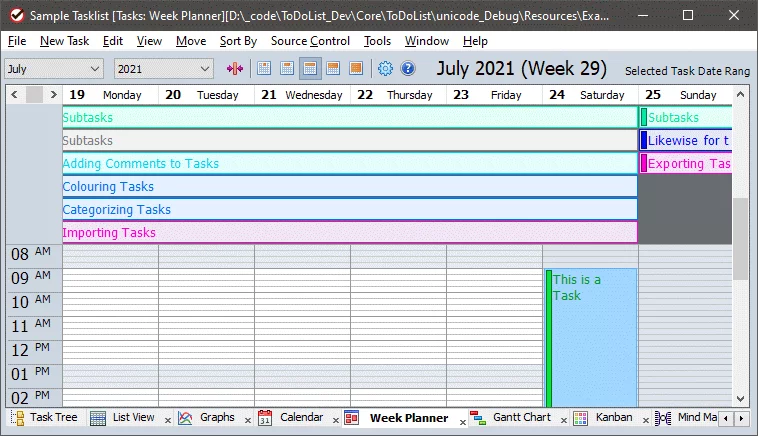Open the July month dropdown
This screenshot has width=758, height=436.
(54, 69)
